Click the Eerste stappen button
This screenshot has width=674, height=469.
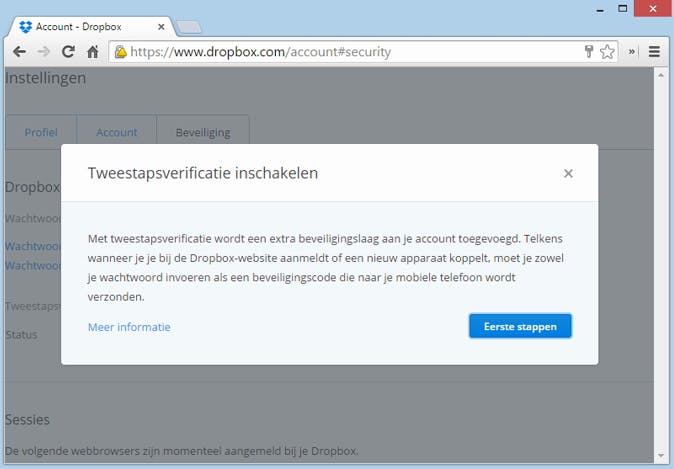[520, 326]
